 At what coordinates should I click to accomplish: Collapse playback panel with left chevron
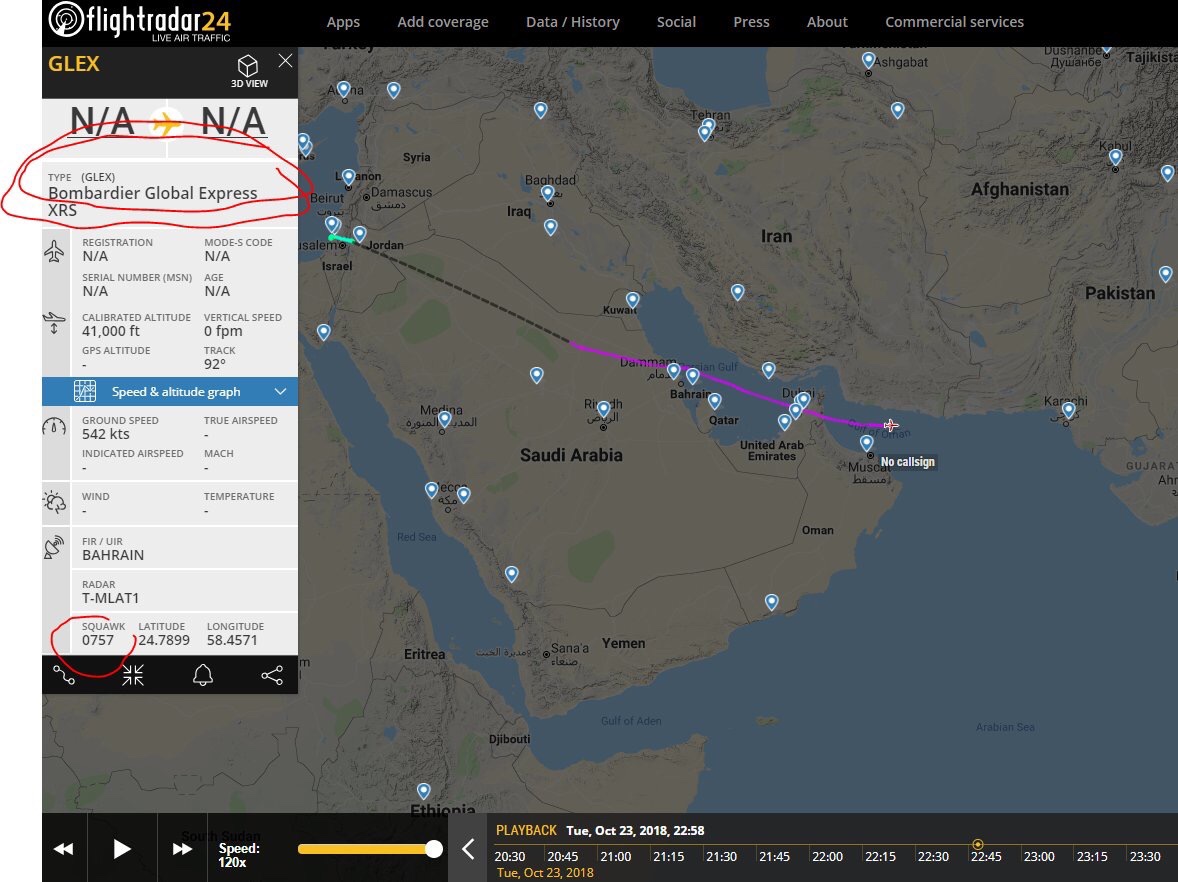click(468, 849)
